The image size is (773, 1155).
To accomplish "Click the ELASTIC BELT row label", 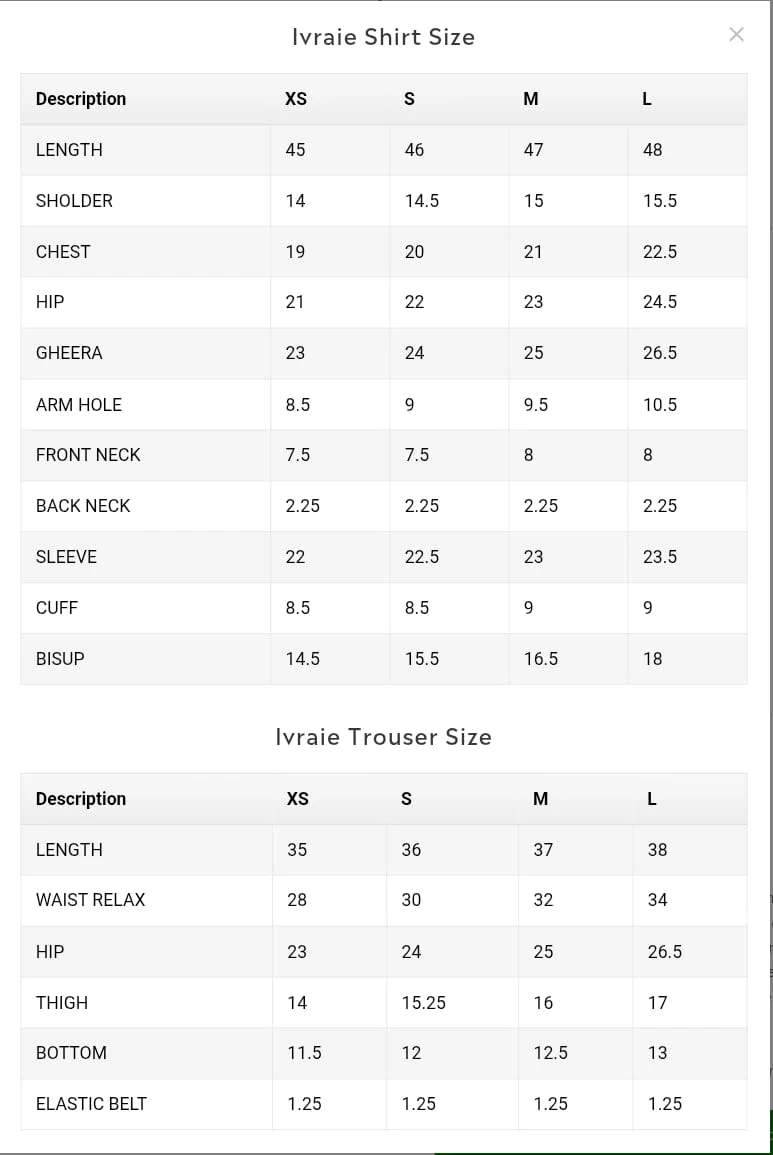I will click(x=91, y=1104).
